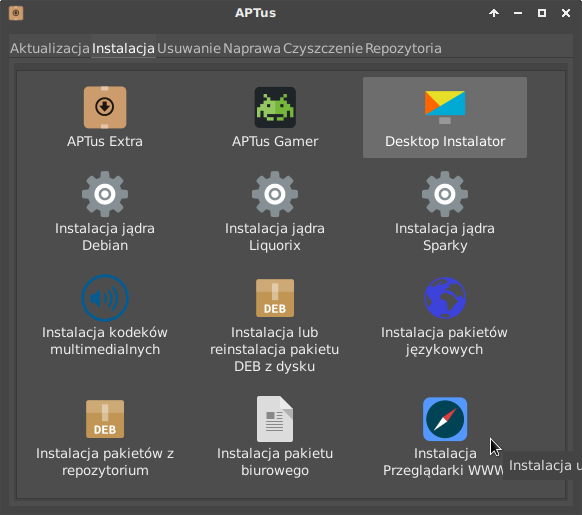Close the APTus window
This screenshot has width=582, height=515.
pyautogui.click(x=566, y=13)
